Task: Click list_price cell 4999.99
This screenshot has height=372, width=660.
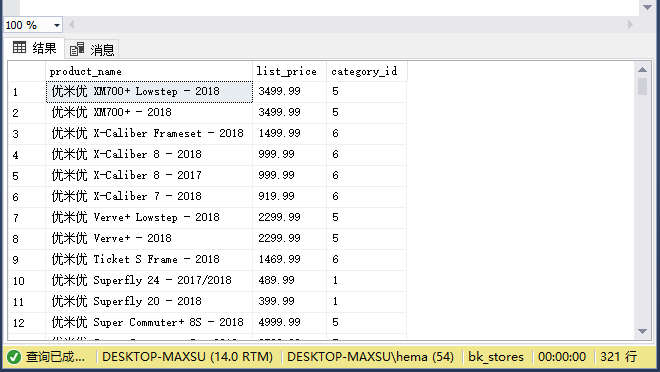Action: click(290, 323)
